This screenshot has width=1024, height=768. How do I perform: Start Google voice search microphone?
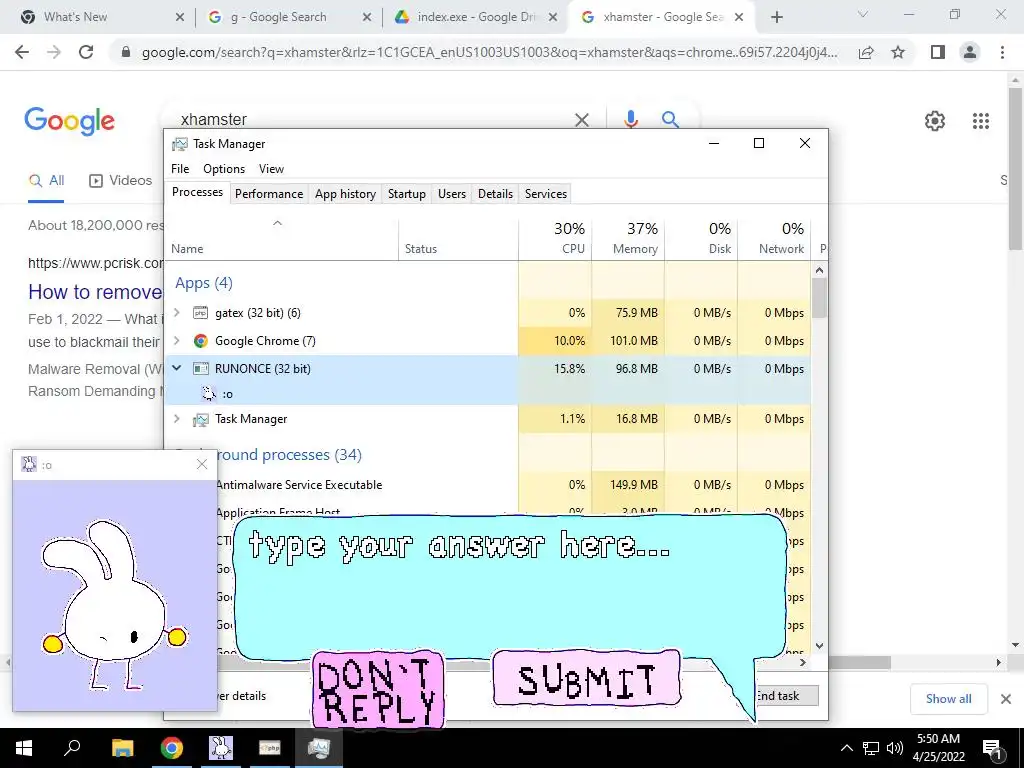(x=630, y=120)
